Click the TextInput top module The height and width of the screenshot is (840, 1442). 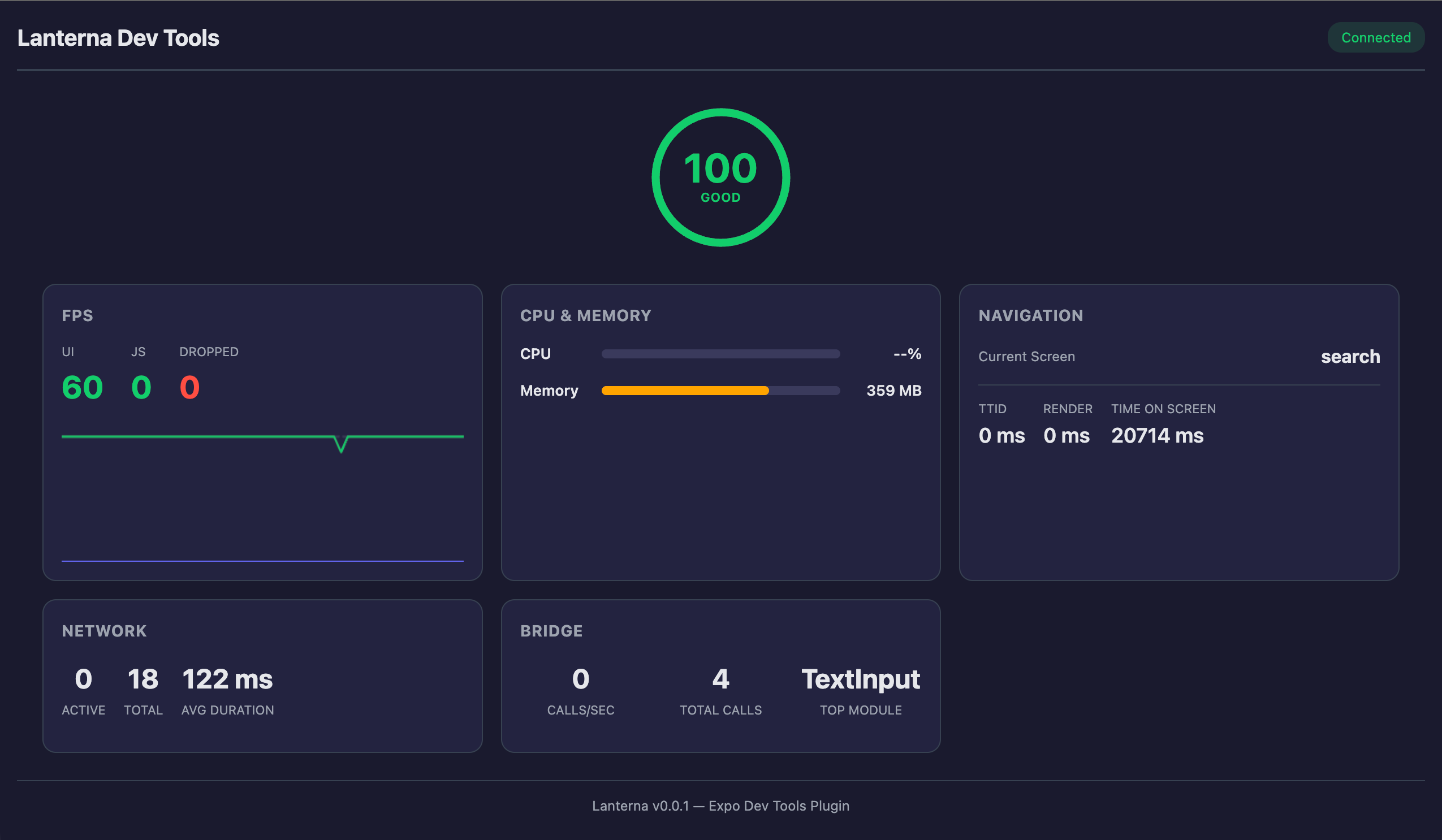pos(860,679)
